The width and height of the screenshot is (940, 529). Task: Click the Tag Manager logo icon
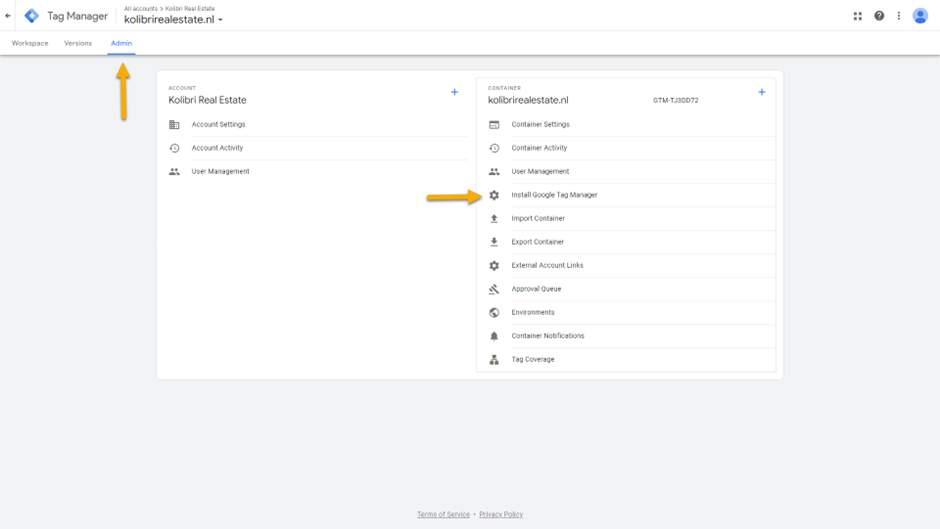pyautogui.click(x=32, y=16)
